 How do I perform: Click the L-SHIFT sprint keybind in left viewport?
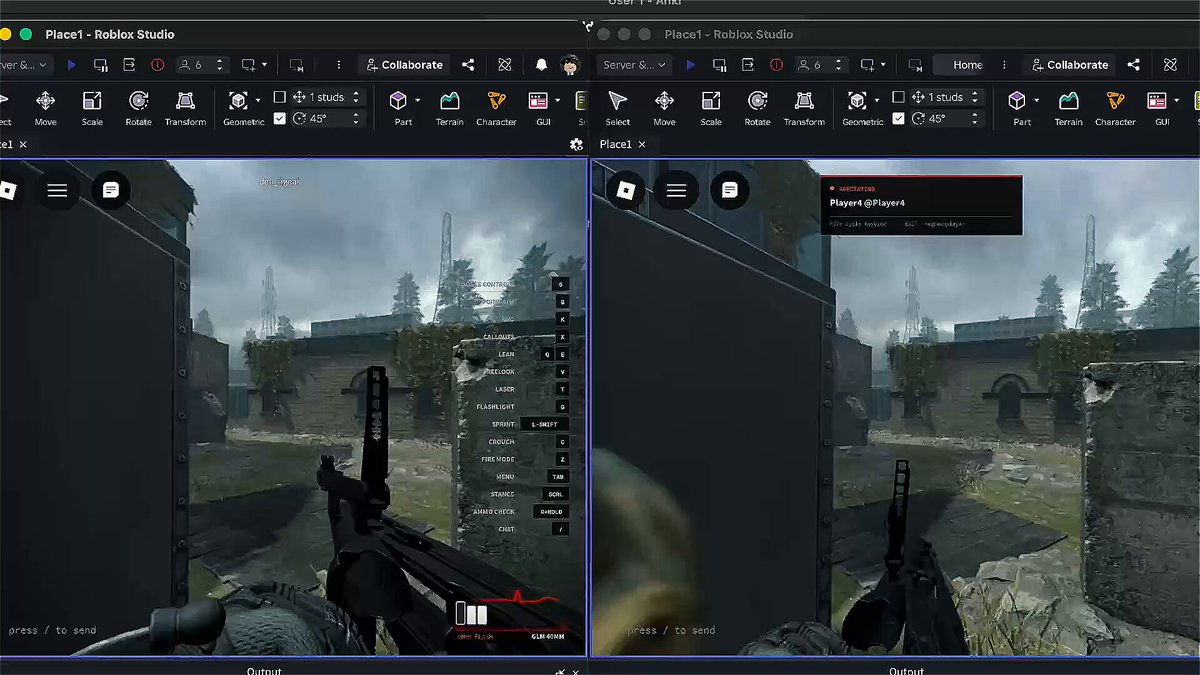(x=544, y=424)
